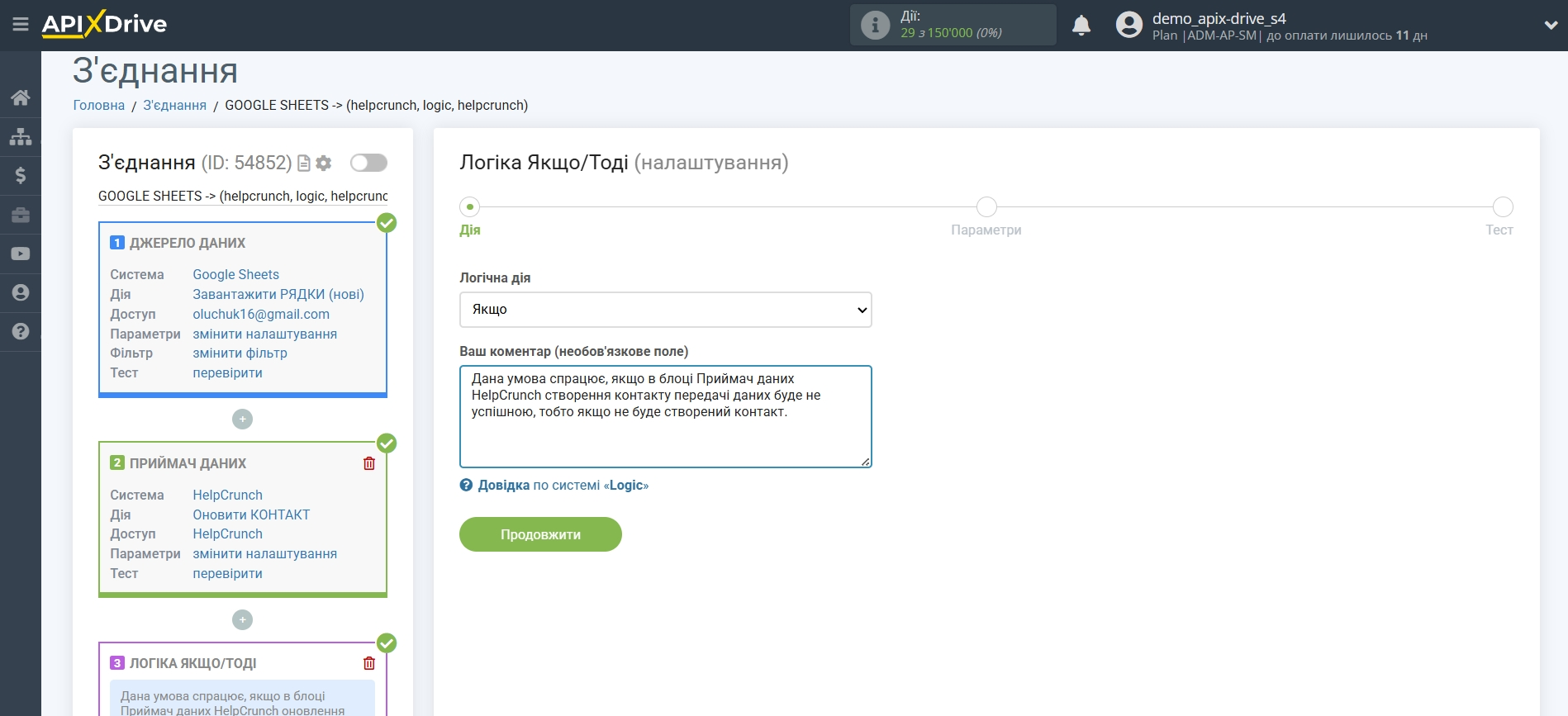Image resolution: width=1568 pixels, height=716 pixels.
Task: Click the actions info icon
Action: (x=875, y=25)
